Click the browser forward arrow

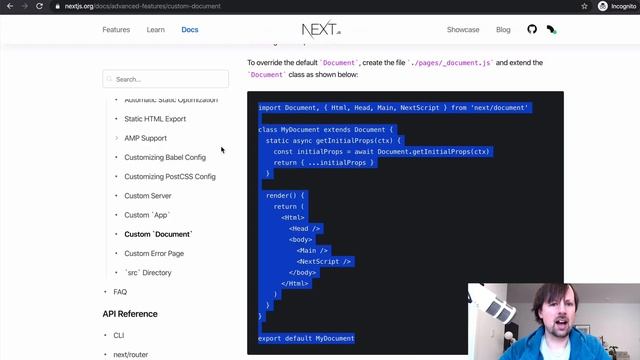(24, 6)
